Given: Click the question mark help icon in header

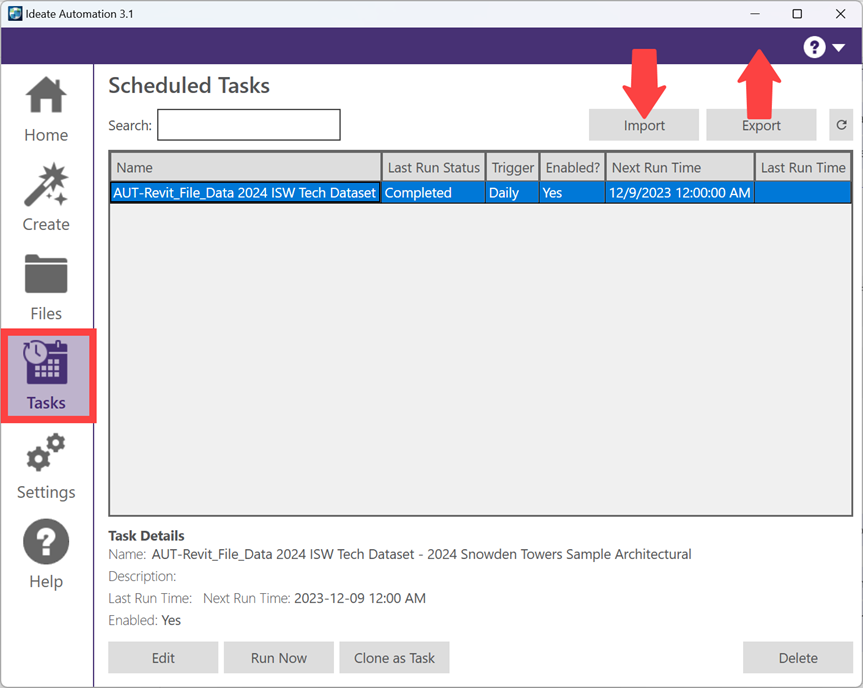Looking at the screenshot, I should coord(814,47).
